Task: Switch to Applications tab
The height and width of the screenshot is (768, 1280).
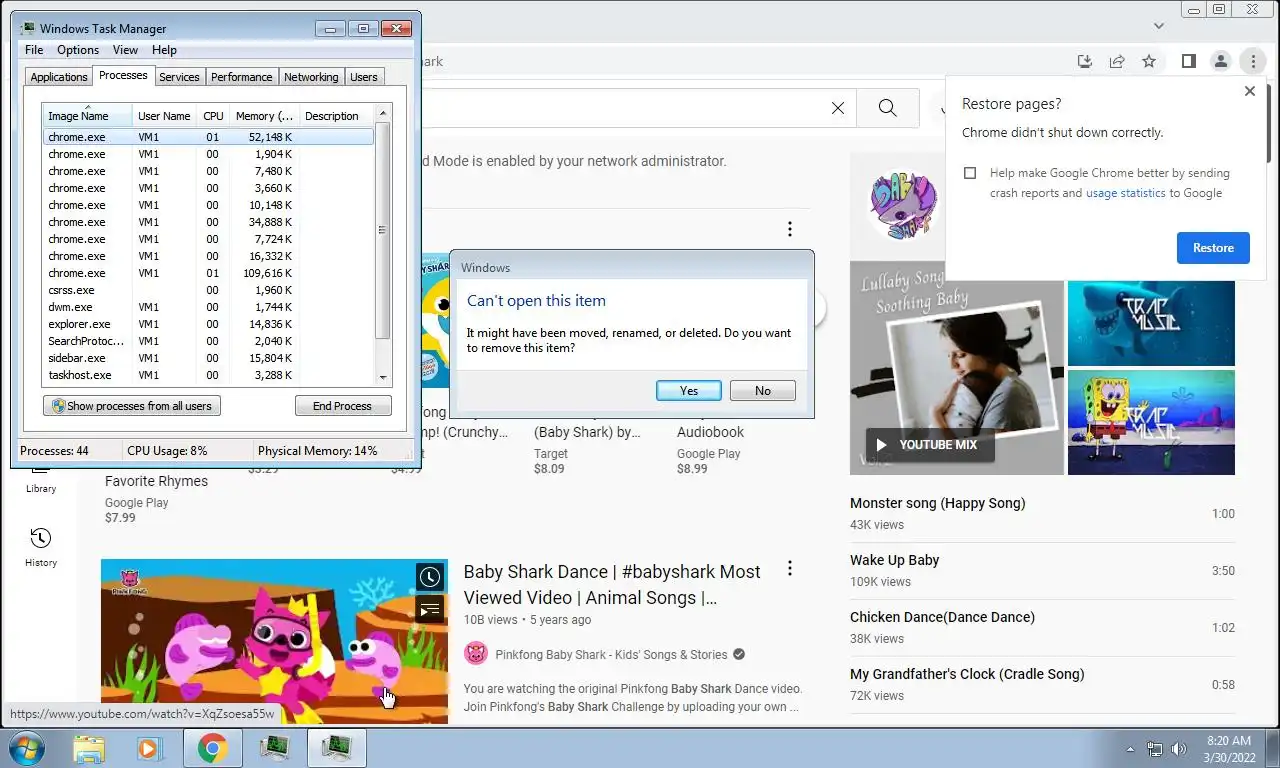Action: click(59, 77)
